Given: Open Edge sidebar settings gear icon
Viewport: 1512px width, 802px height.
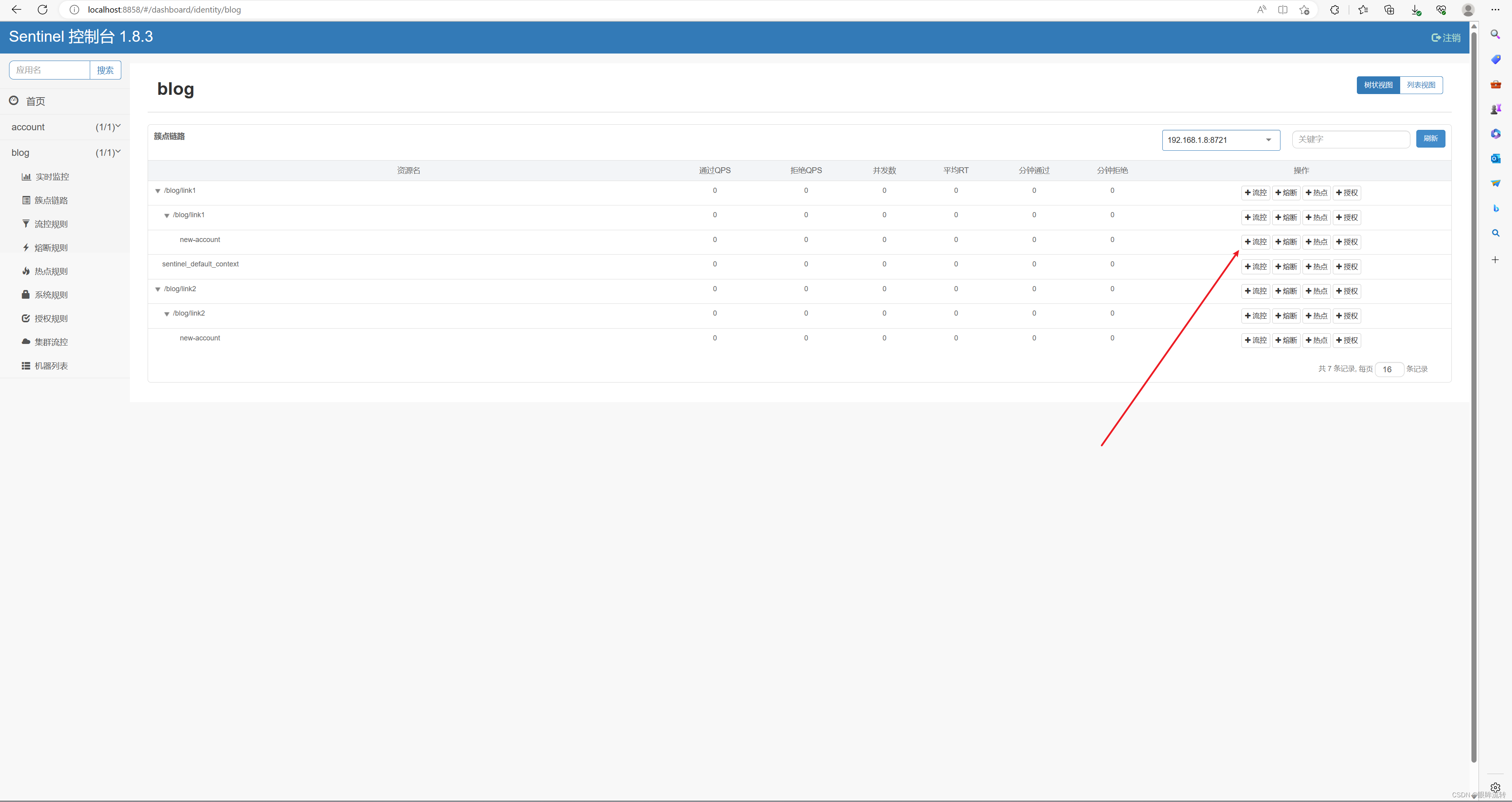Looking at the screenshot, I should pos(1495,787).
